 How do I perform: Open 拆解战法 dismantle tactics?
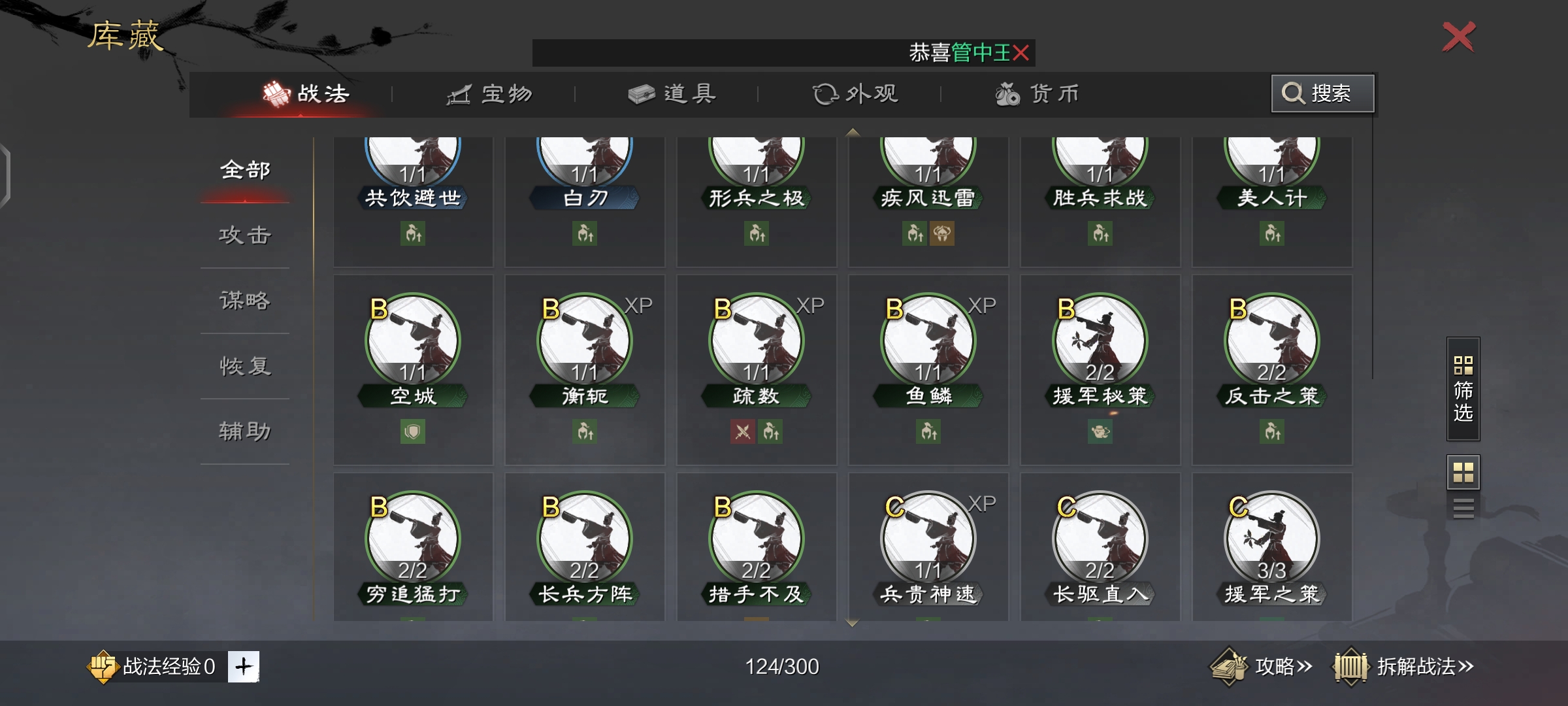[x=1403, y=667]
